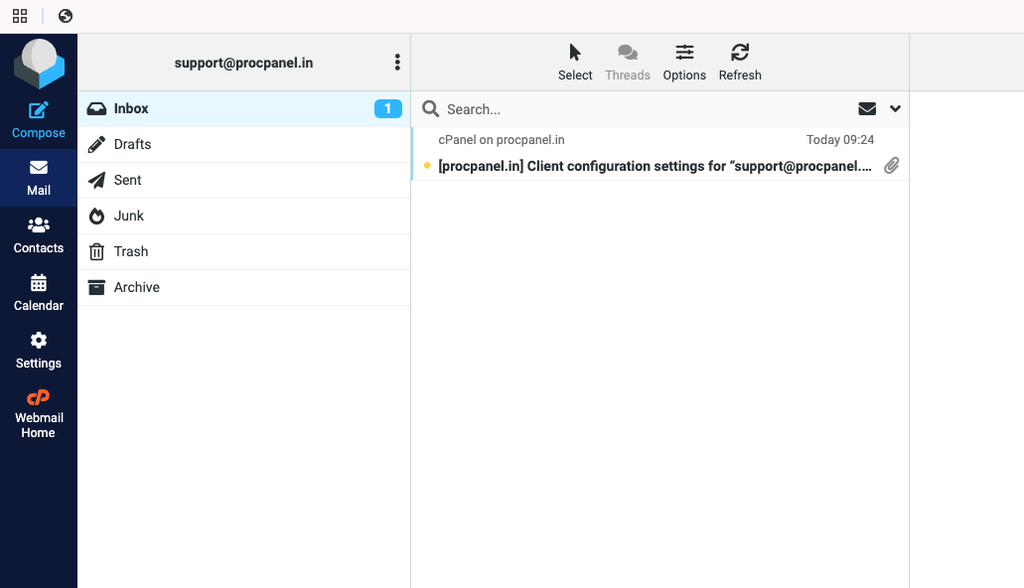The image size is (1024, 588).
Task: Click the yellow unread dot on message
Action: coord(427,166)
